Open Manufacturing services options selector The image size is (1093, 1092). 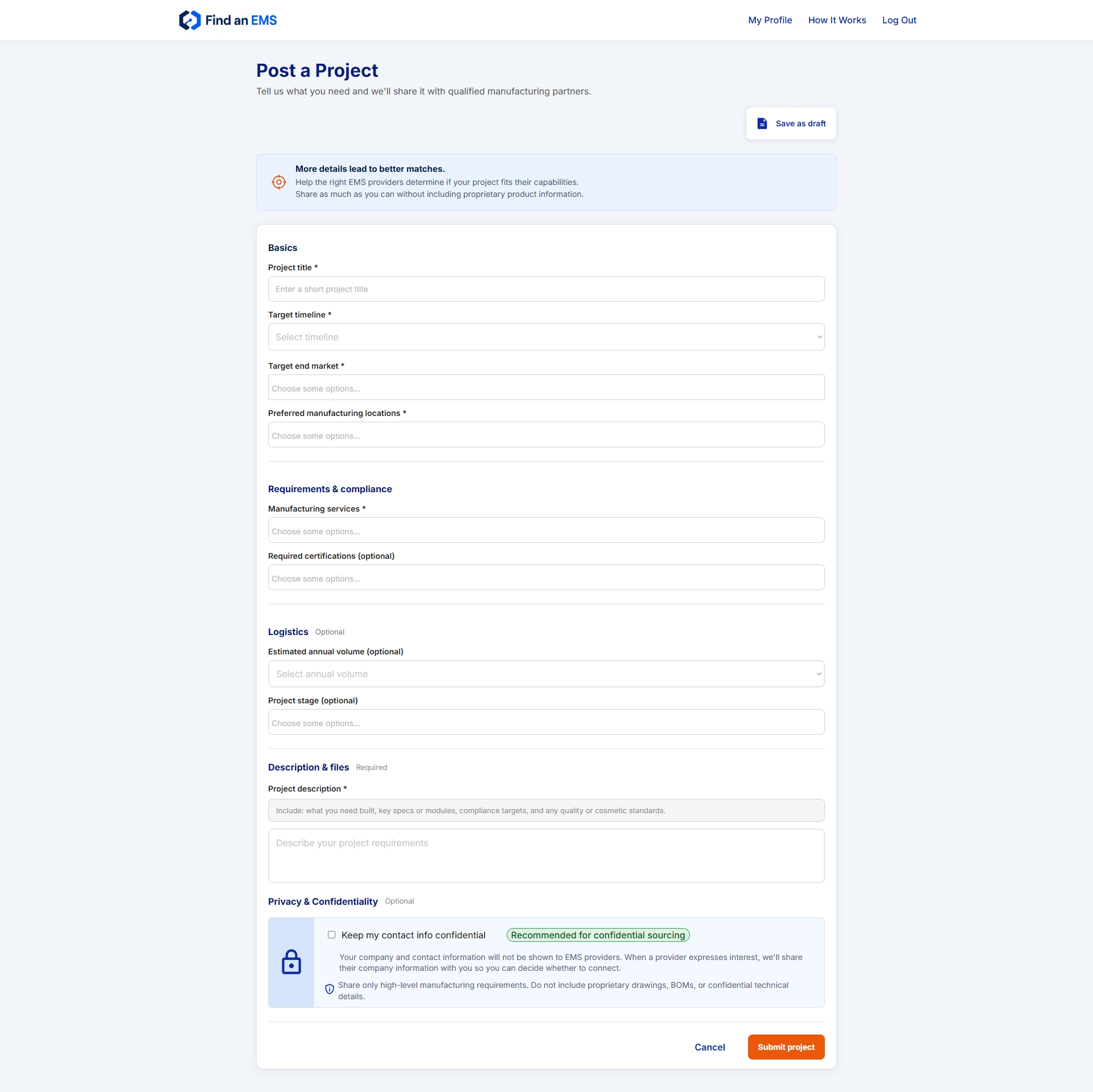(546, 530)
